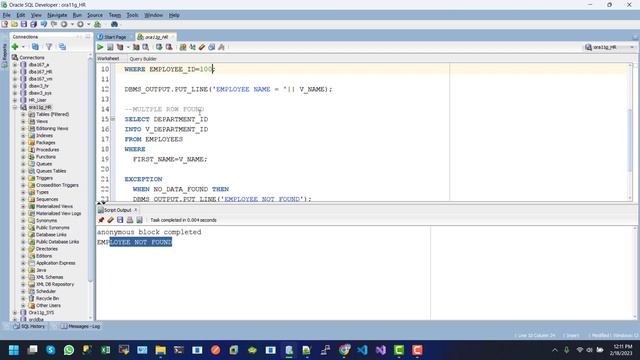Click the Refresh connections icon
640x360 pixels.
click(35, 47)
